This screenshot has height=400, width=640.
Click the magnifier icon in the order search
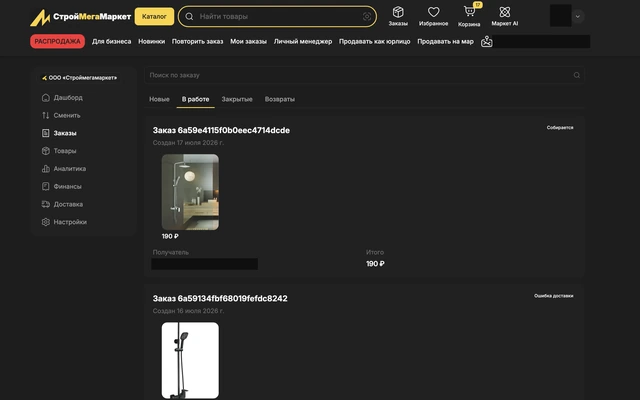(576, 75)
